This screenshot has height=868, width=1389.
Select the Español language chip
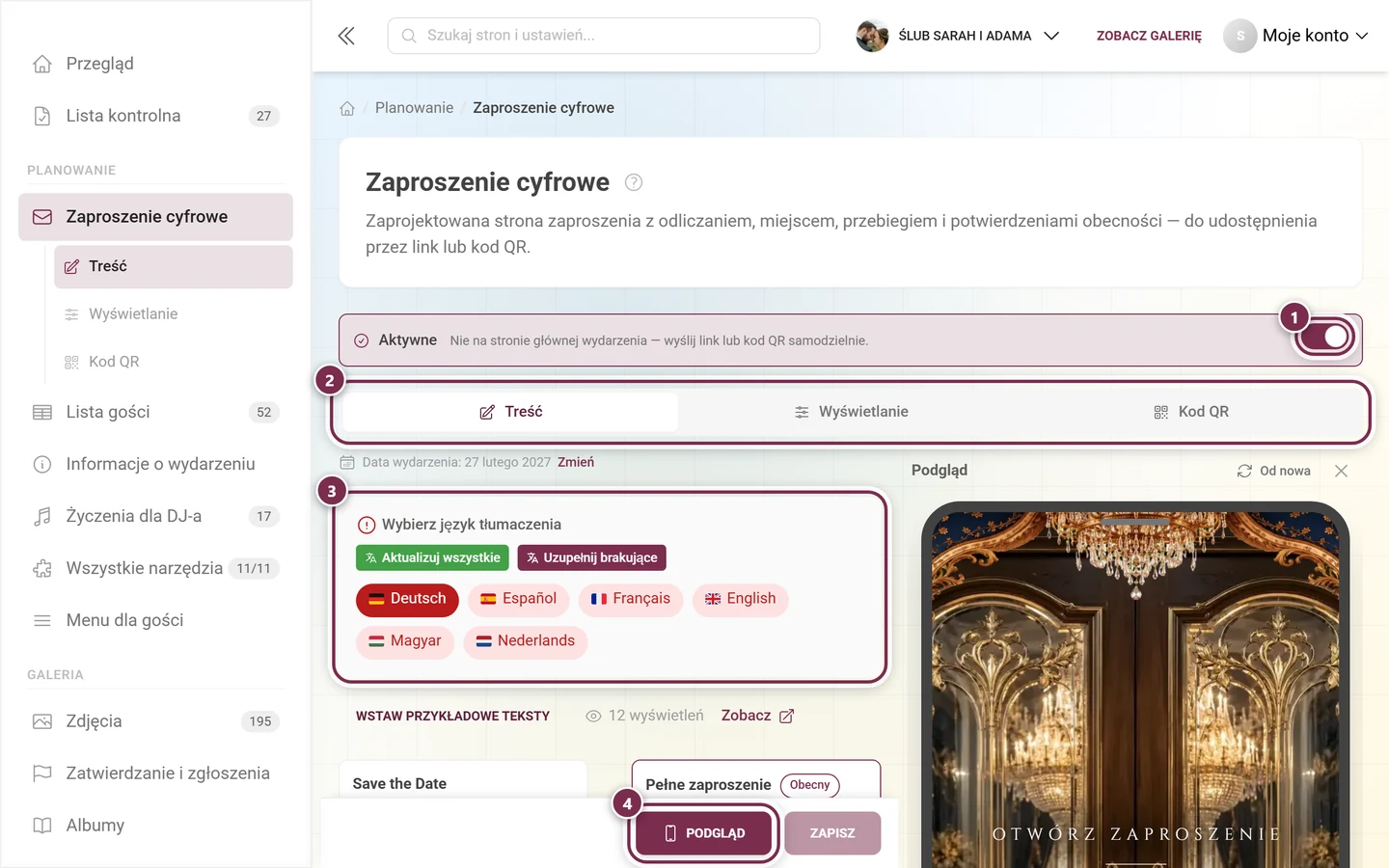pyautogui.click(x=519, y=599)
